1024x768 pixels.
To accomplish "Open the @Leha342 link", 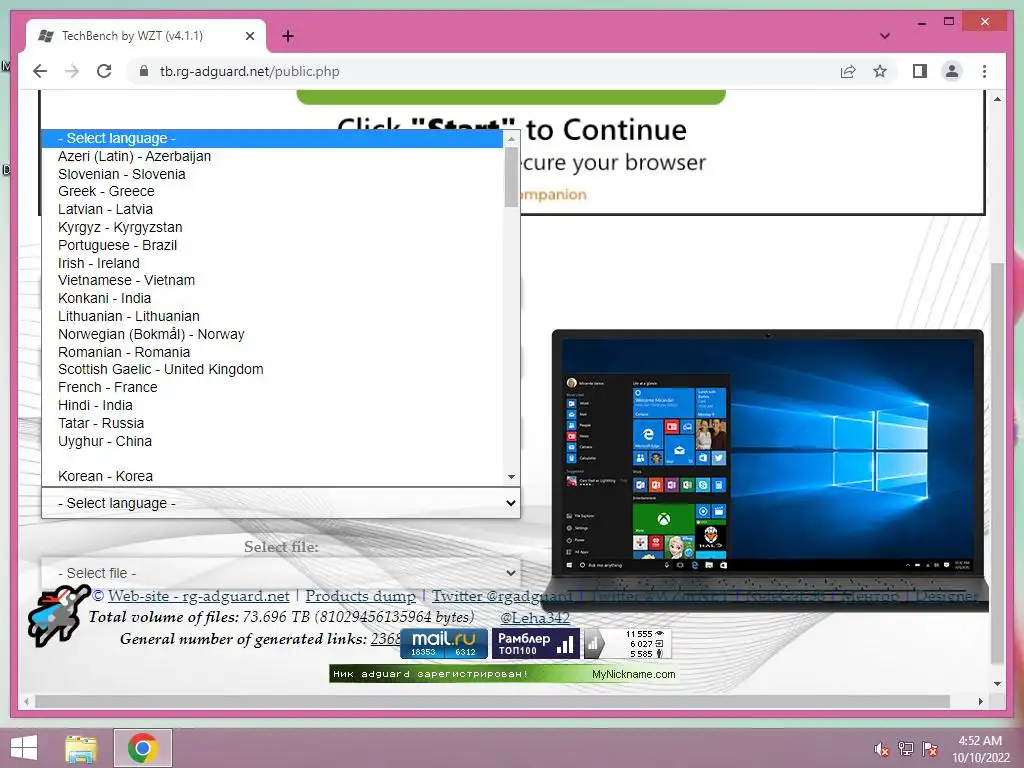I will [x=535, y=617].
